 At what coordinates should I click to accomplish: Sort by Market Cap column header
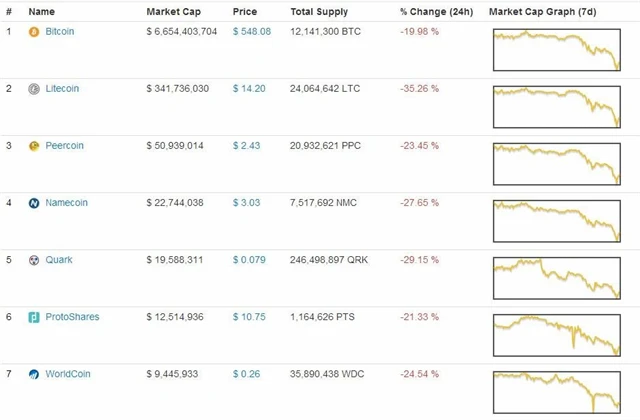(x=172, y=12)
